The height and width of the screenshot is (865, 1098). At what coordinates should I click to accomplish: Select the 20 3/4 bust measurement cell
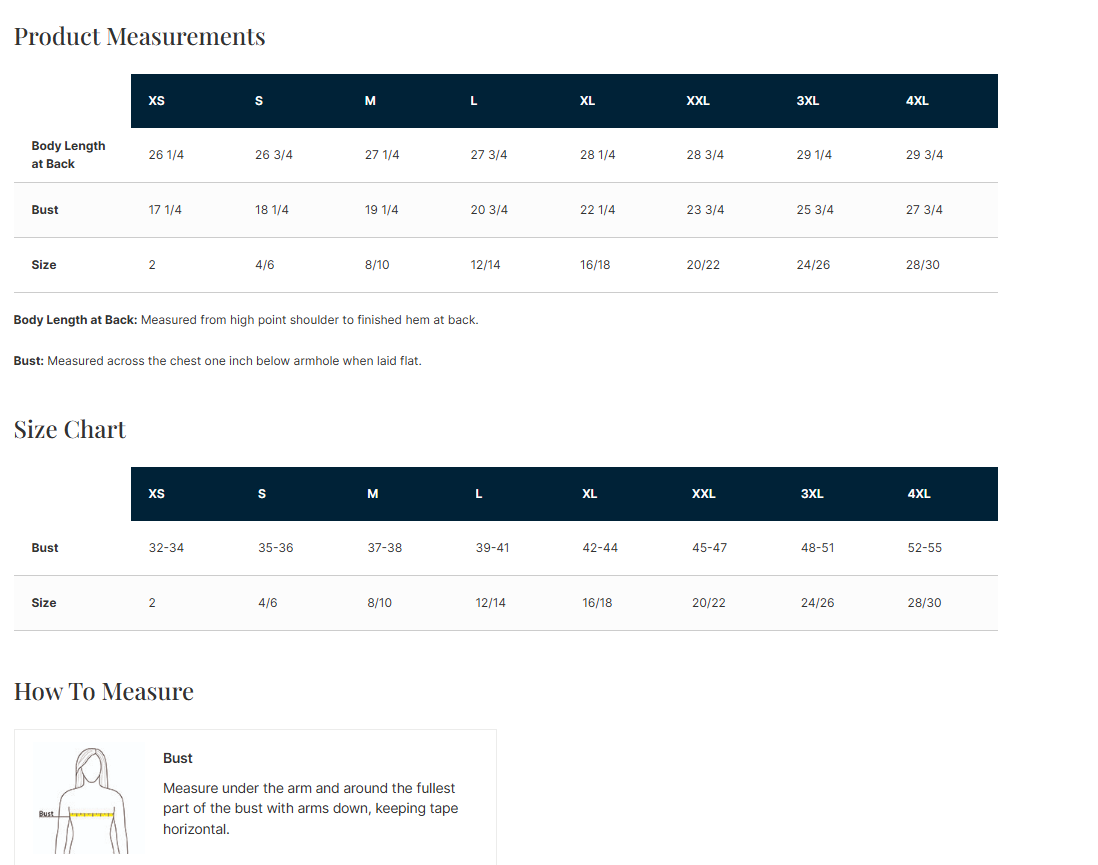pos(489,209)
